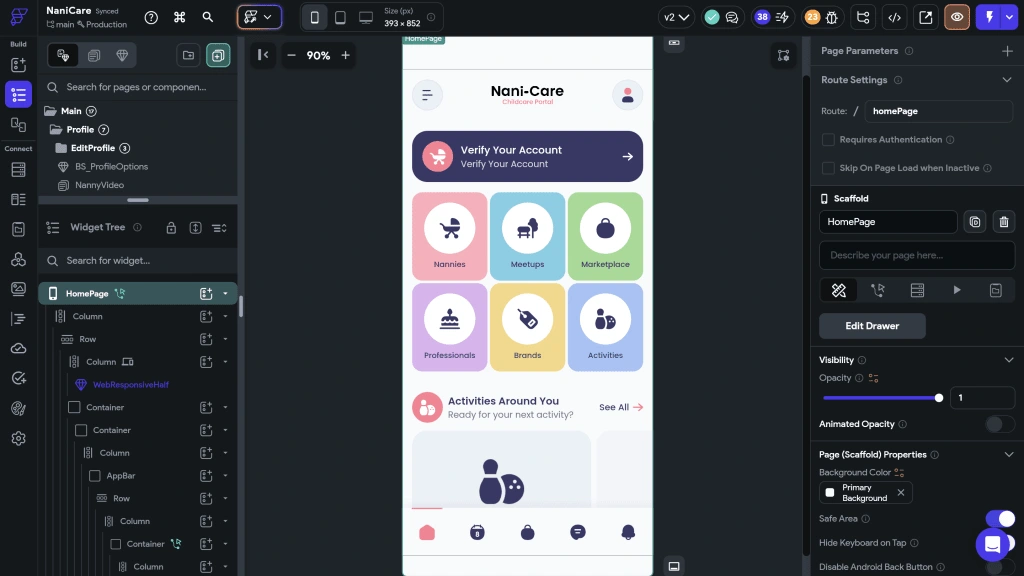Image resolution: width=1024 pixels, height=576 pixels.
Task: Select the Nannies tile
Action: tap(449, 236)
